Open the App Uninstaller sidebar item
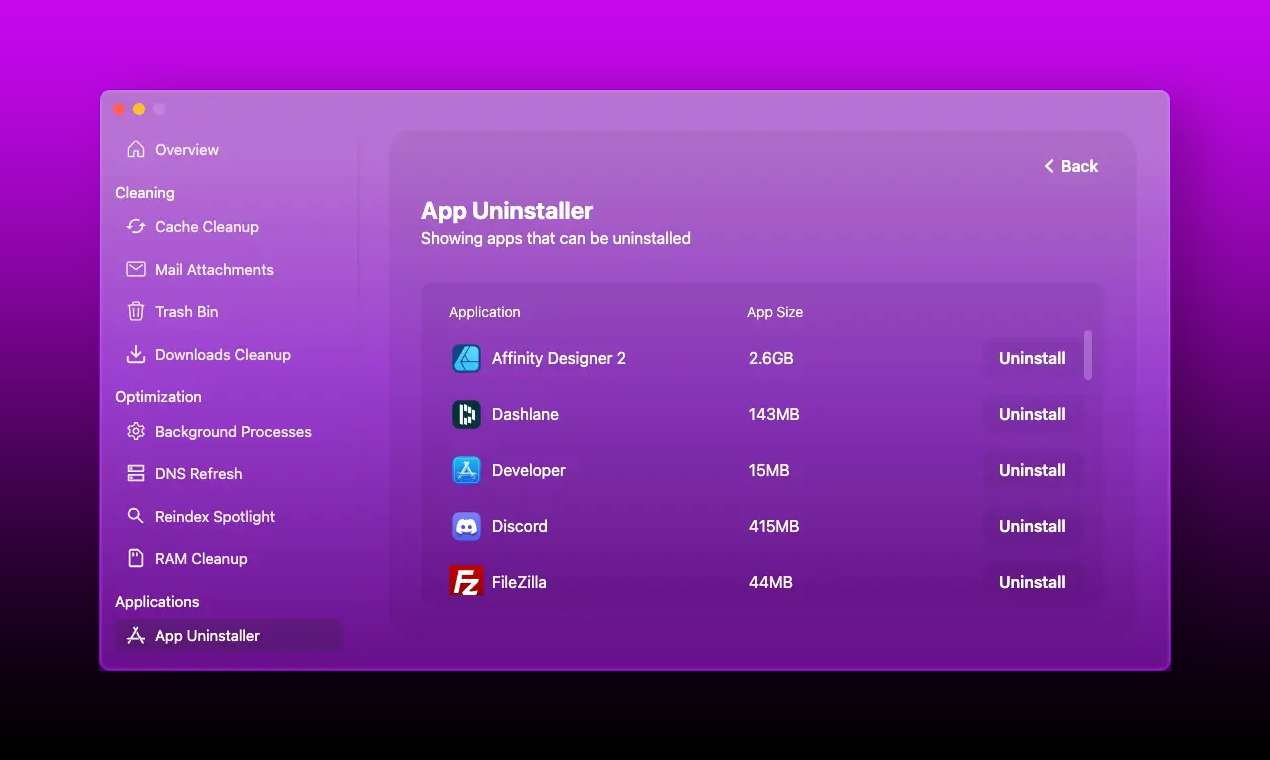This screenshot has height=760, width=1270. tap(207, 636)
